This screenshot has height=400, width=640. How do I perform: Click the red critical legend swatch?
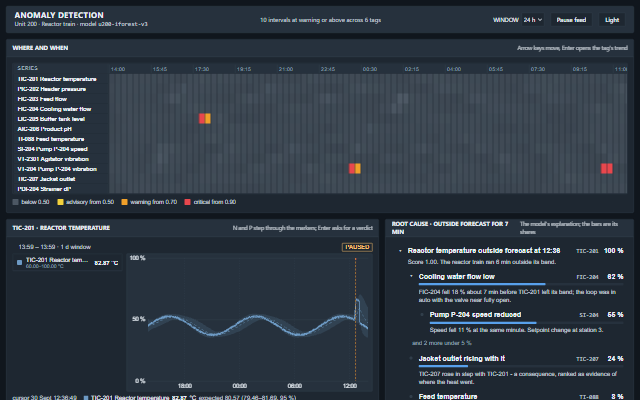click(187, 202)
